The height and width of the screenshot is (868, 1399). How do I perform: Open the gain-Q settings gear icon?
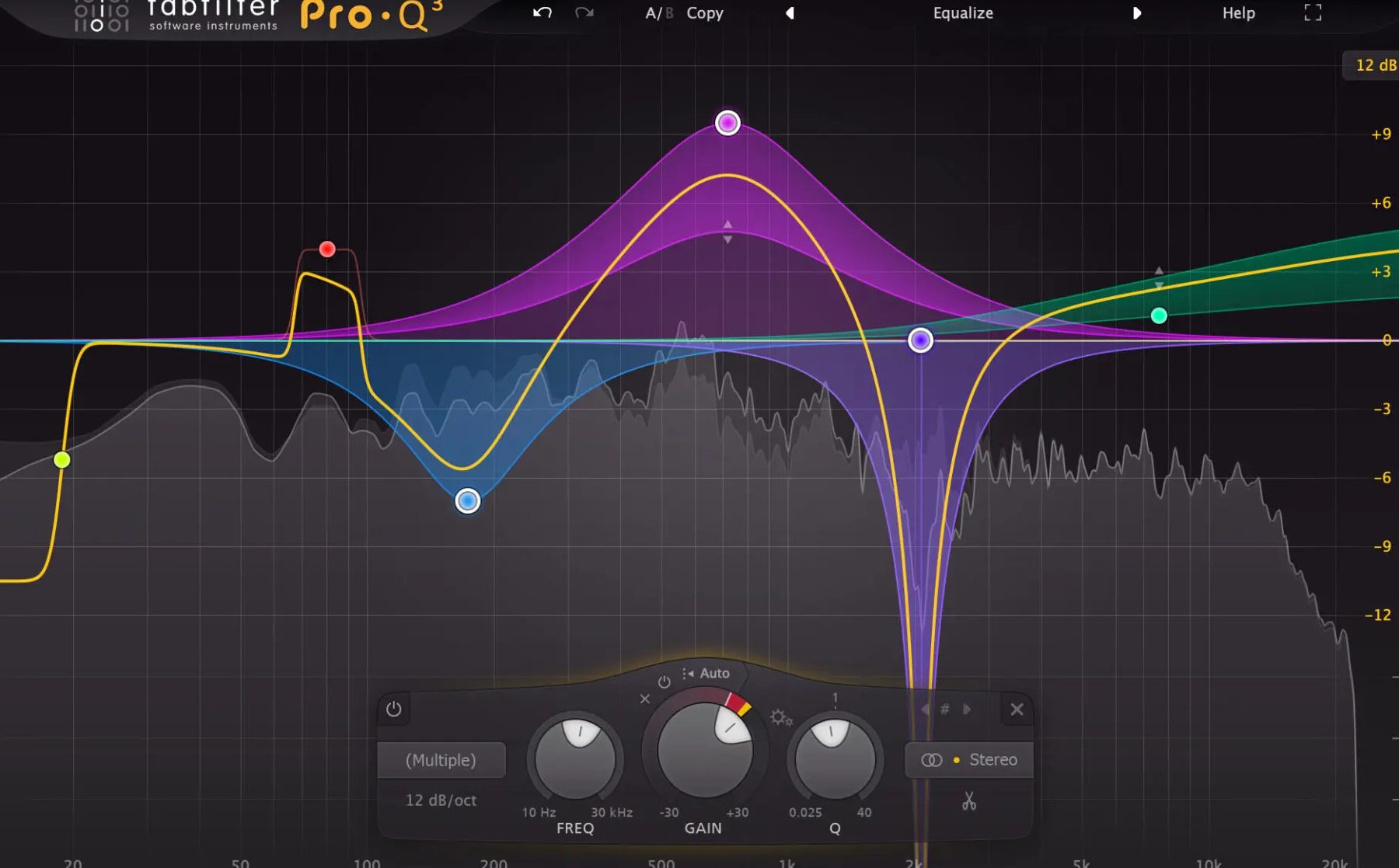tap(780, 717)
